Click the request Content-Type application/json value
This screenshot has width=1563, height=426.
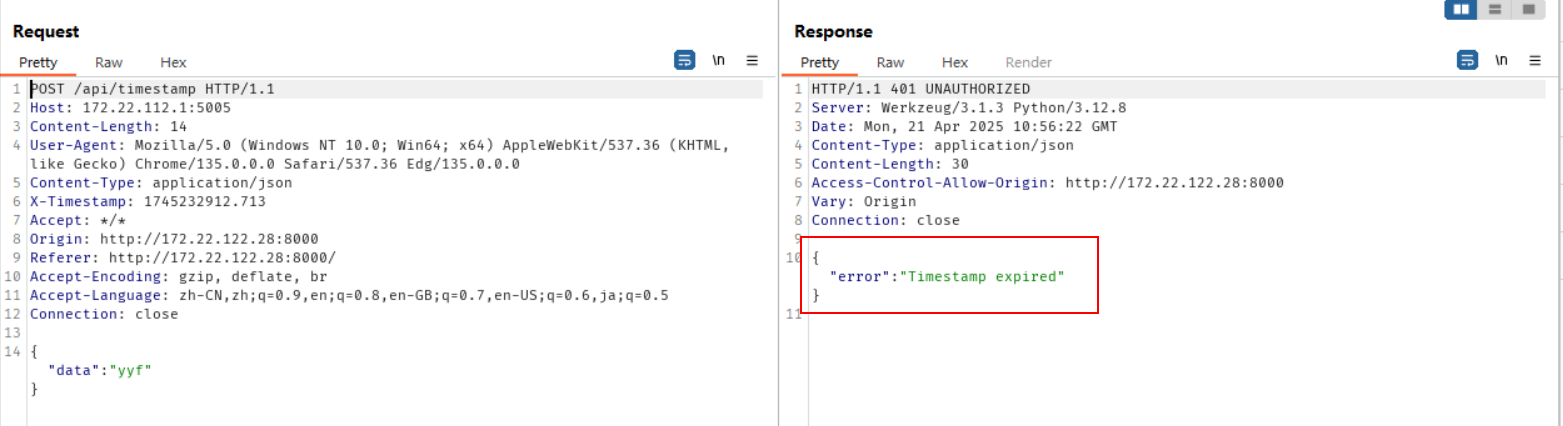click(222, 183)
